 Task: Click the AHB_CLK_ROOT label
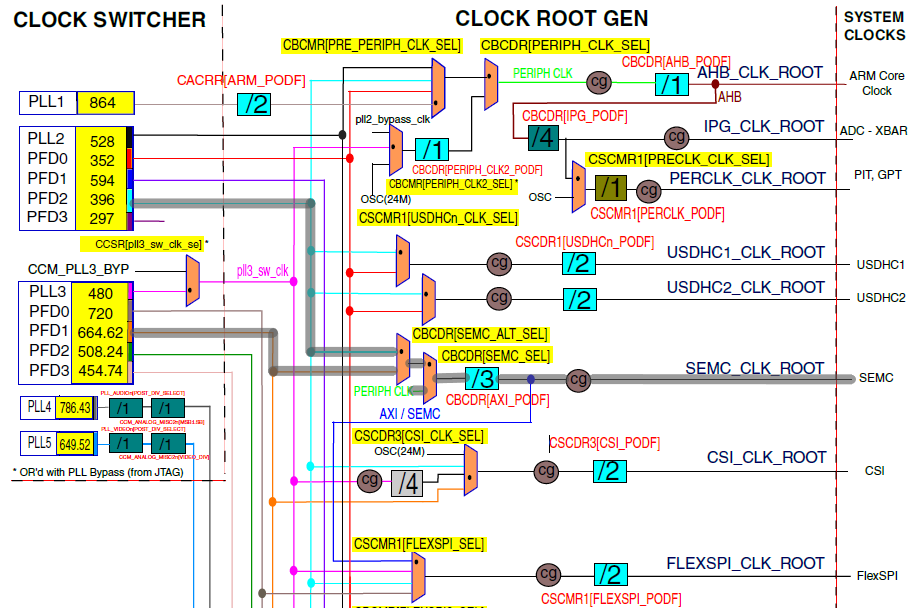click(x=759, y=73)
